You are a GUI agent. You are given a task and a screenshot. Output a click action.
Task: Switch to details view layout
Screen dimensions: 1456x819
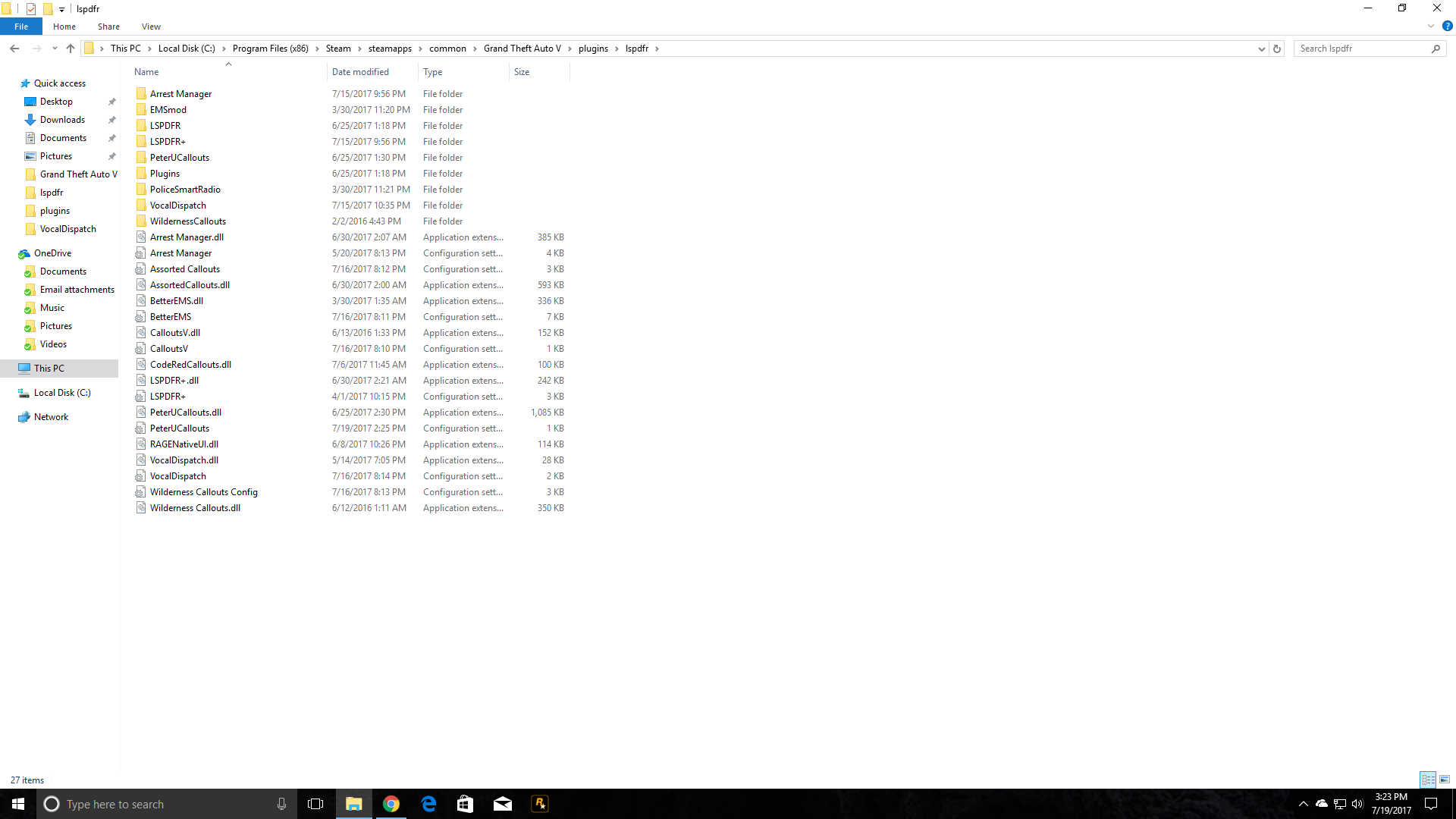1428,780
